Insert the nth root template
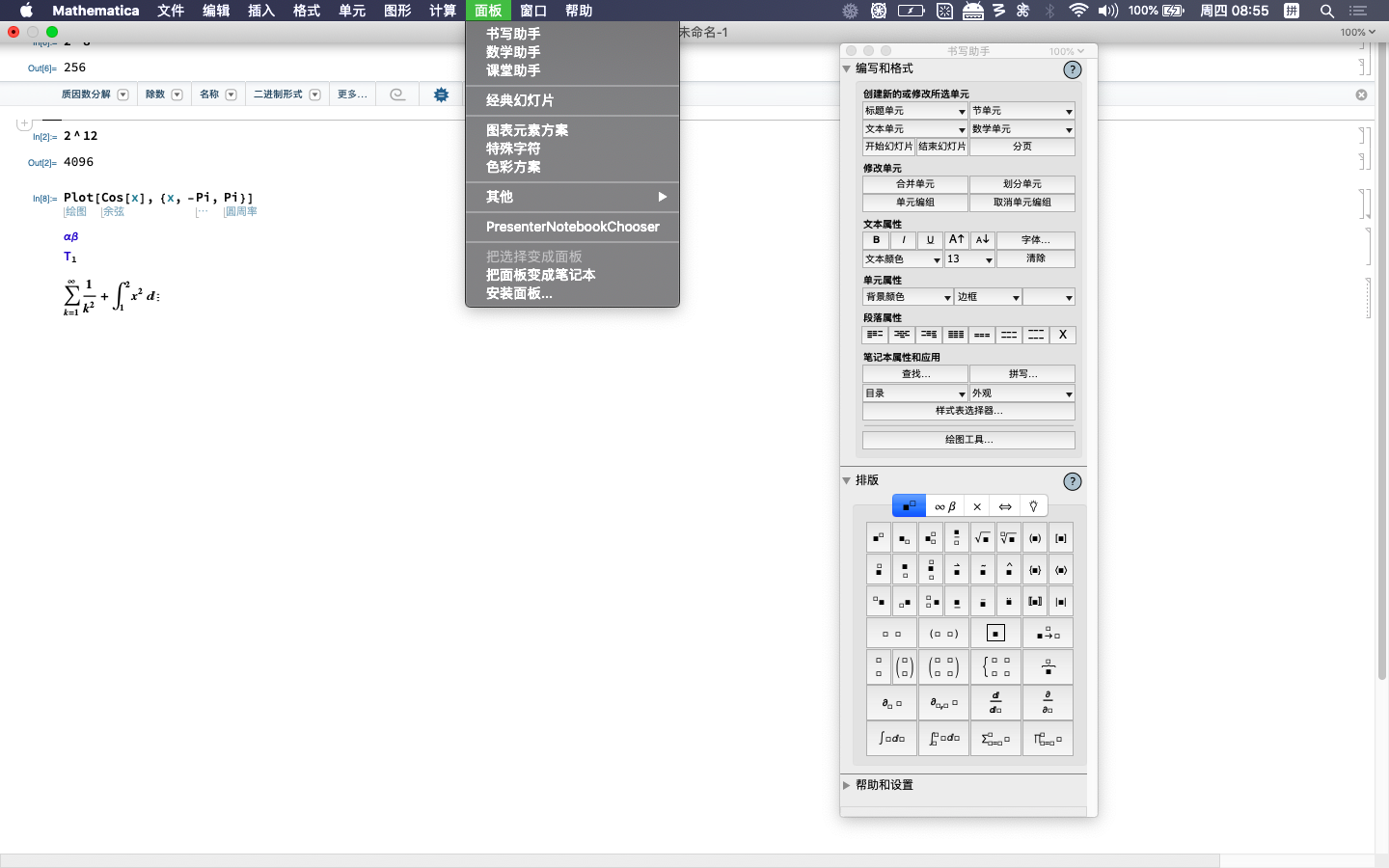1389x868 pixels. click(1007, 537)
